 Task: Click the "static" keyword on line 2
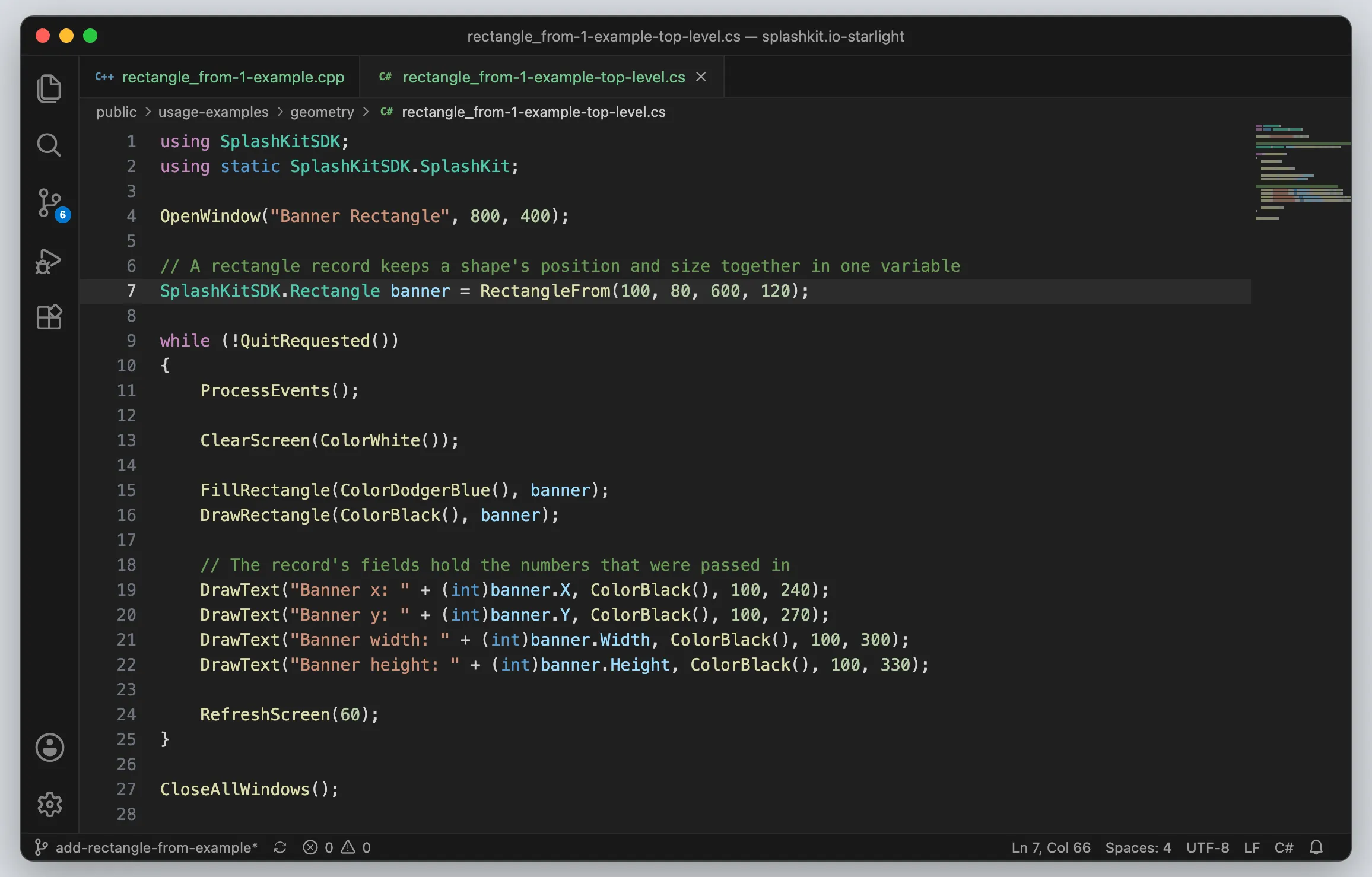click(250, 166)
